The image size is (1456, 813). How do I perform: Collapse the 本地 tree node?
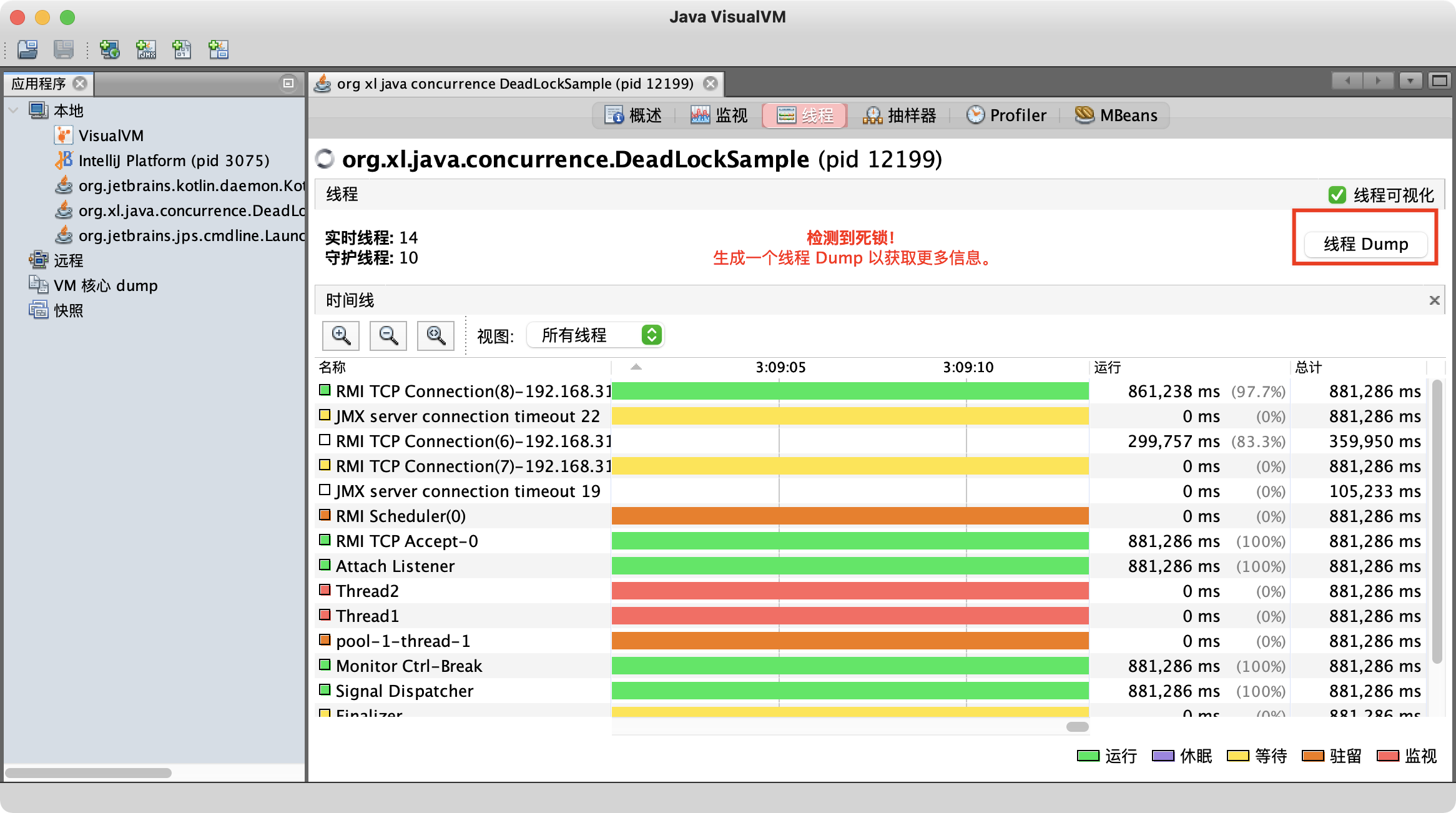(13, 111)
